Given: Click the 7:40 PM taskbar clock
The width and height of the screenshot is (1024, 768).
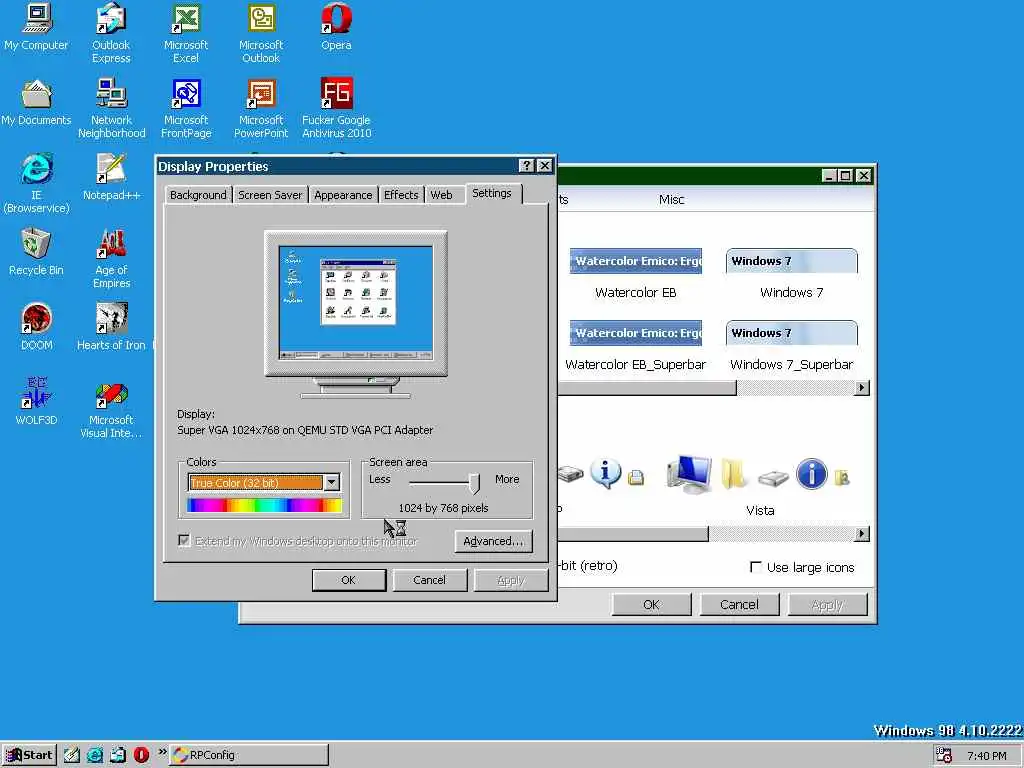Looking at the screenshot, I should coord(987,756).
